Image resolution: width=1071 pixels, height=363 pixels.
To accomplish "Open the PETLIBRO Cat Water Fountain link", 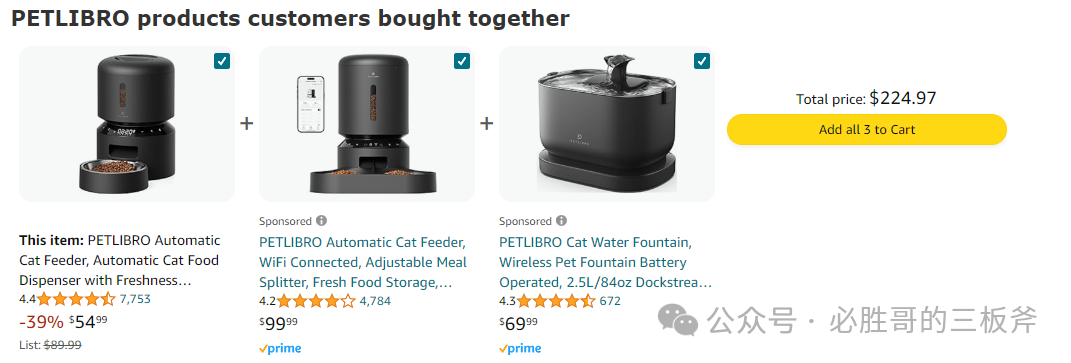I will [x=605, y=263].
